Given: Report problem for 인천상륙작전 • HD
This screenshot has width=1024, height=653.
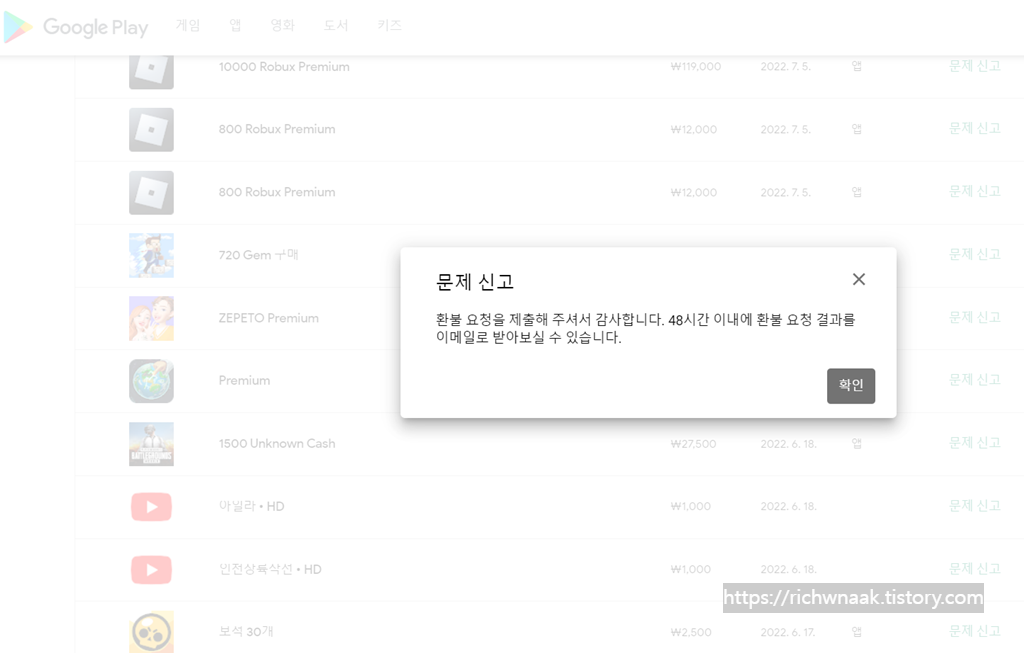Looking at the screenshot, I should (974, 568).
